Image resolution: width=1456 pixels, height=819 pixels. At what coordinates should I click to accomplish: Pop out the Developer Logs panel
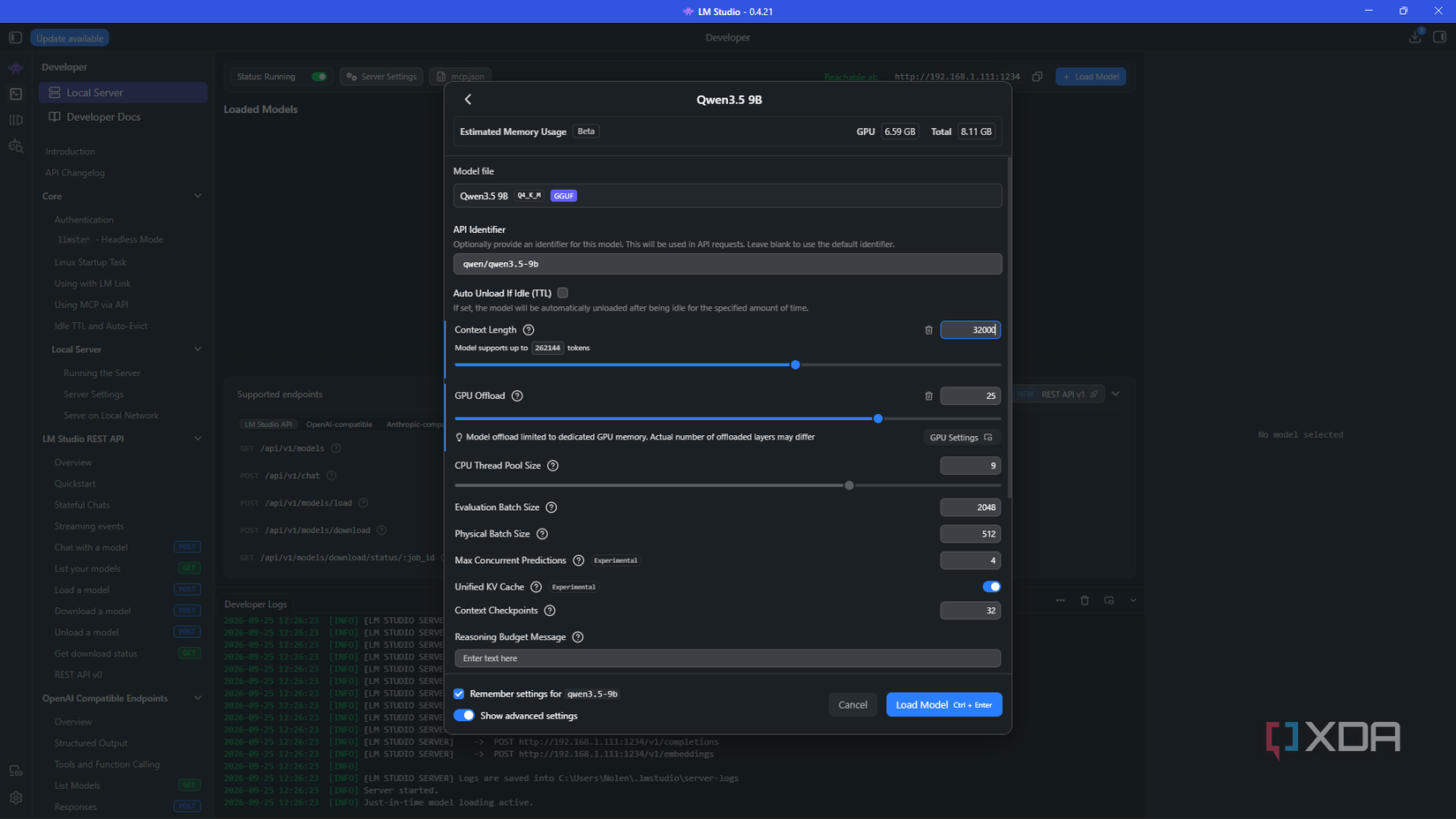[1109, 600]
